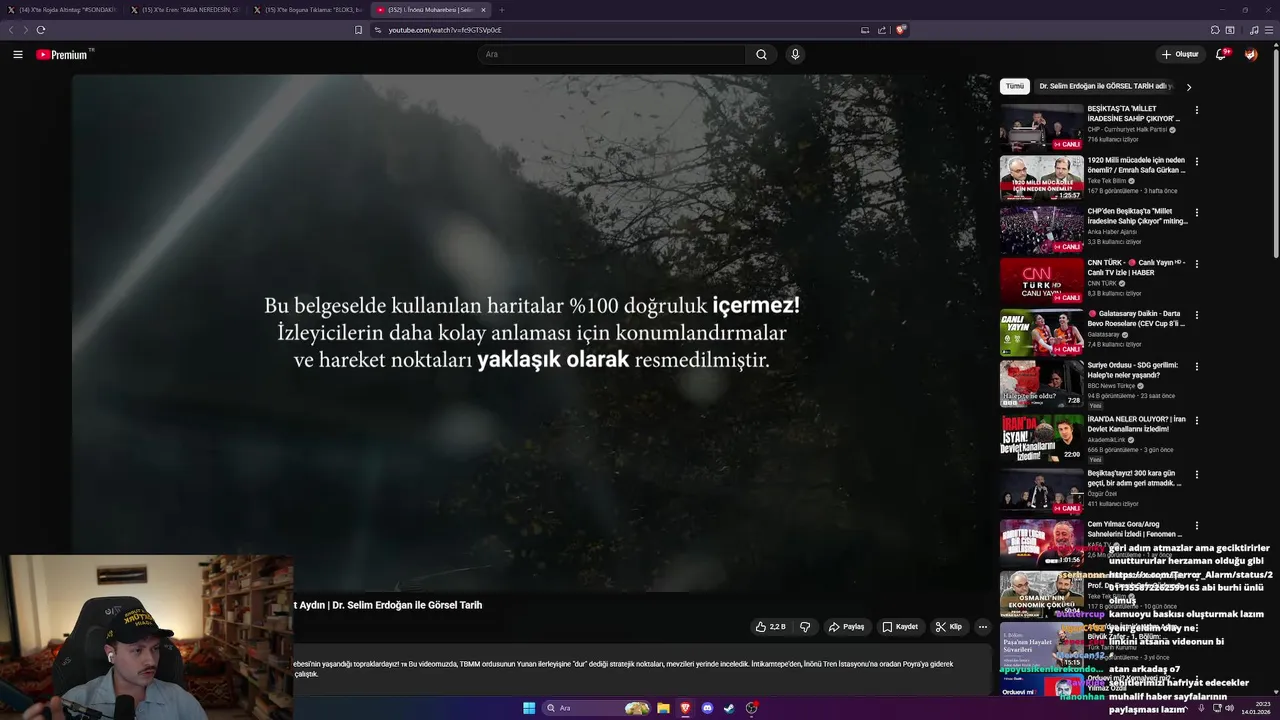Open CNN TÜRK Canlı Yayın thumbnail
The image size is (1280, 720).
click(1041, 281)
